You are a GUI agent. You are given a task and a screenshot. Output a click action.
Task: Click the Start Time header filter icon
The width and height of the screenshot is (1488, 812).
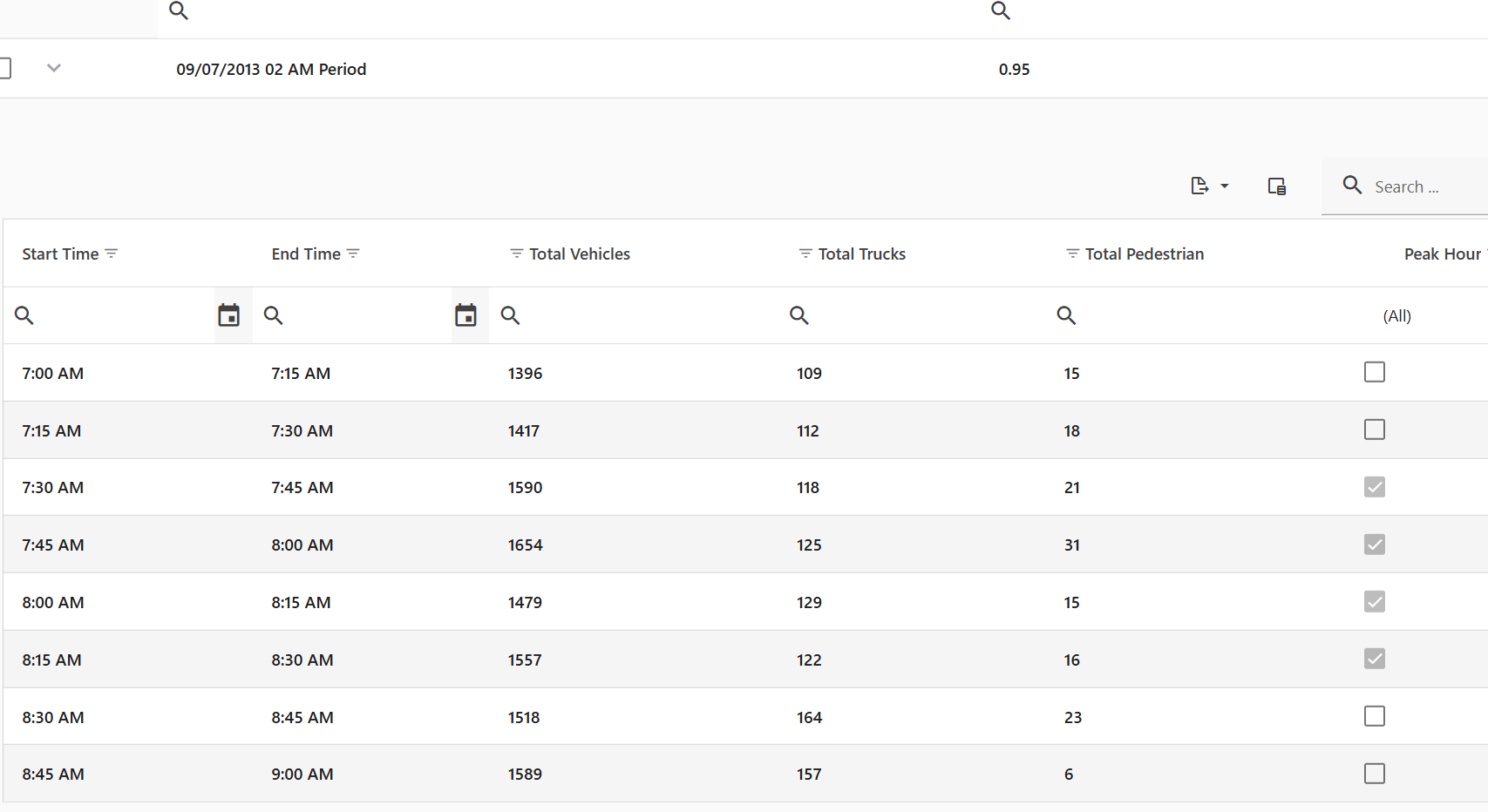(112, 254)
